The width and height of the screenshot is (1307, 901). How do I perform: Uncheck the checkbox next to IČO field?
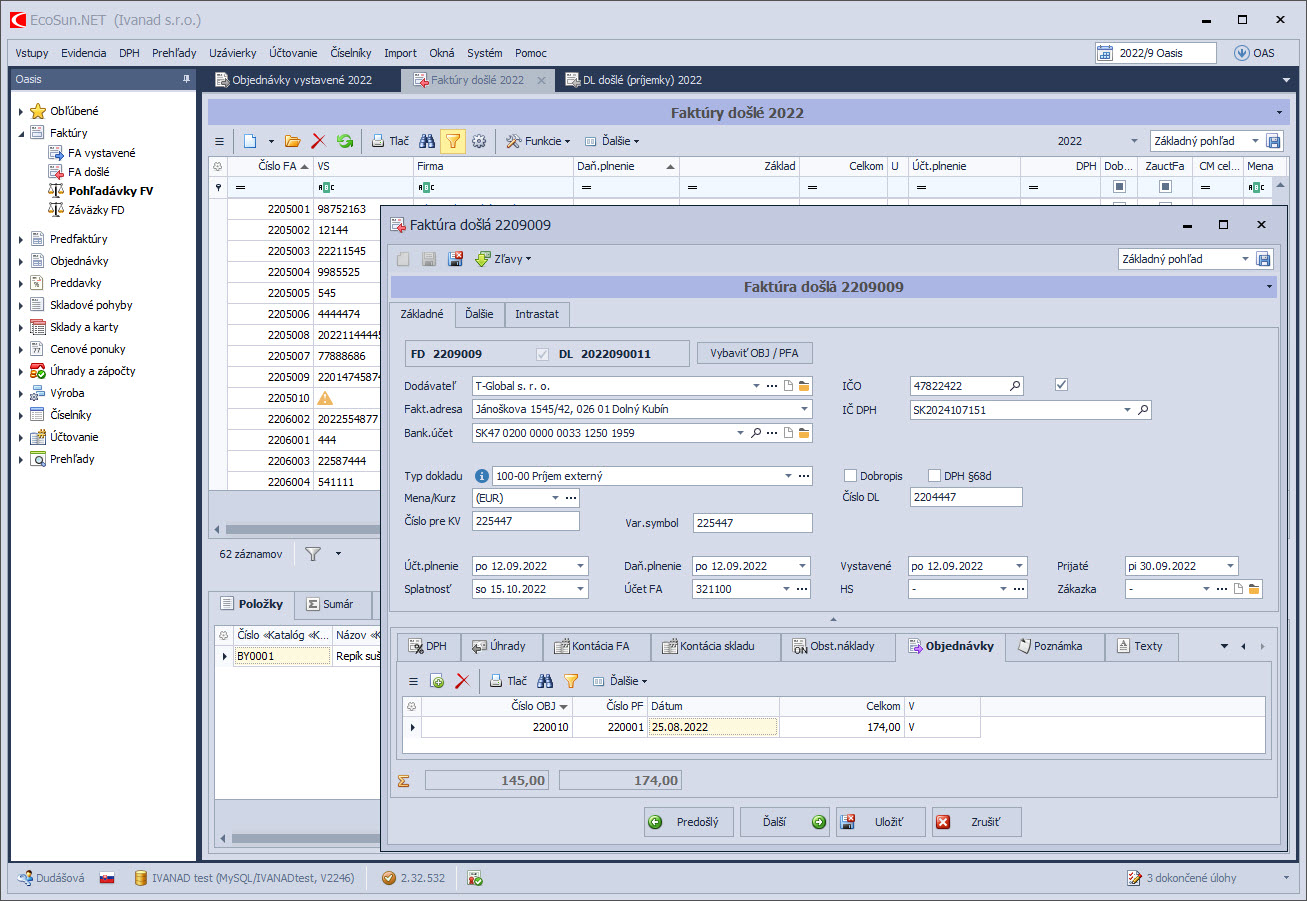(x=1062, y=385)
